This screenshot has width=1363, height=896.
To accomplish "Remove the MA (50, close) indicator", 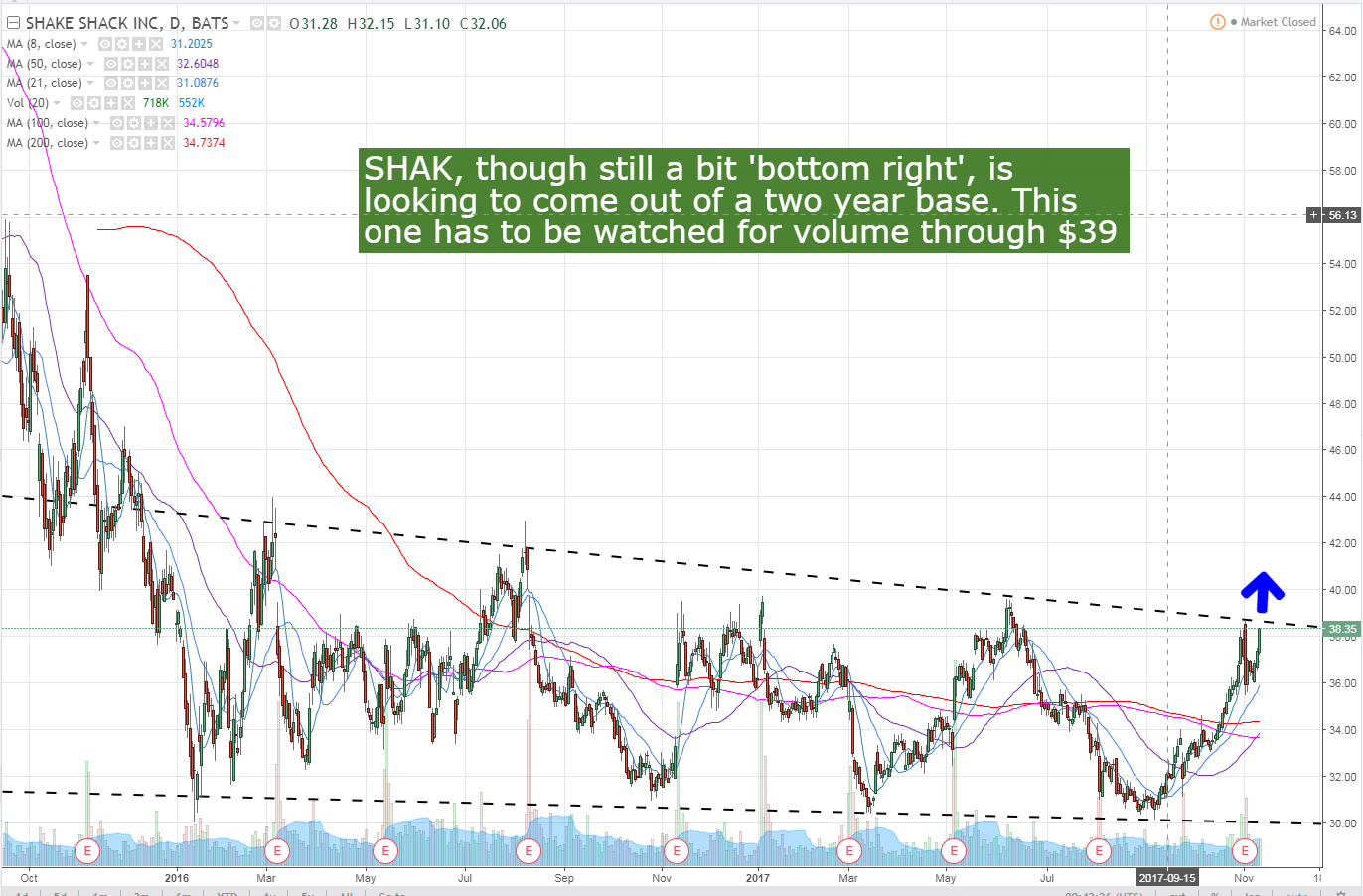I will point(161,64).
